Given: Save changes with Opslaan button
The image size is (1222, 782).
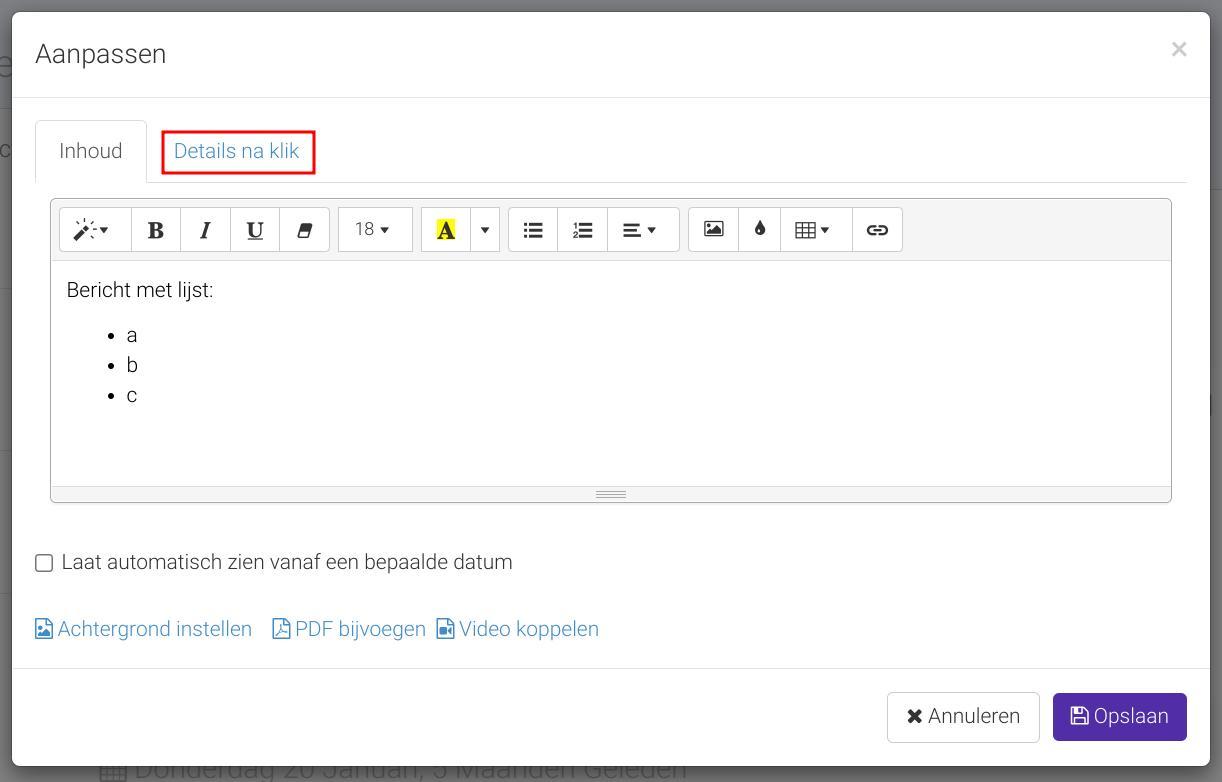Looking at the screenshot, I should pos(1119,717).
